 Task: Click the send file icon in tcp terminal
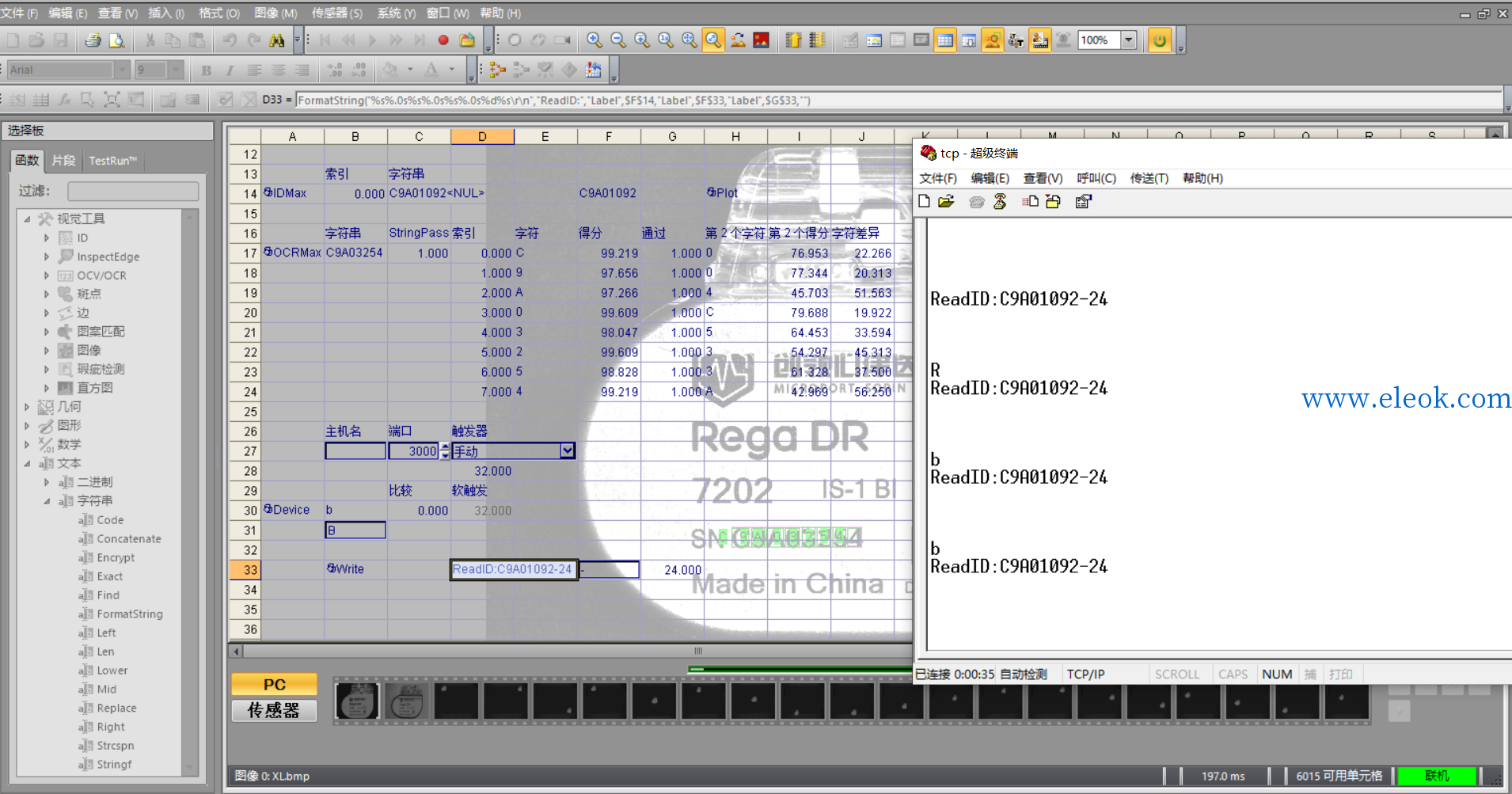point(1030,202)
